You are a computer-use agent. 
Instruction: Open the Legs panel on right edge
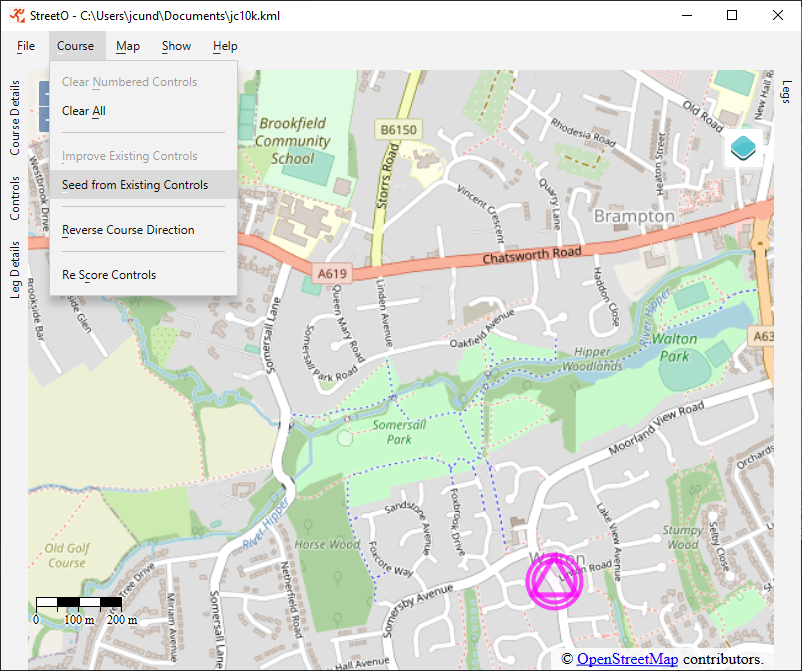[x=786, y=92]
